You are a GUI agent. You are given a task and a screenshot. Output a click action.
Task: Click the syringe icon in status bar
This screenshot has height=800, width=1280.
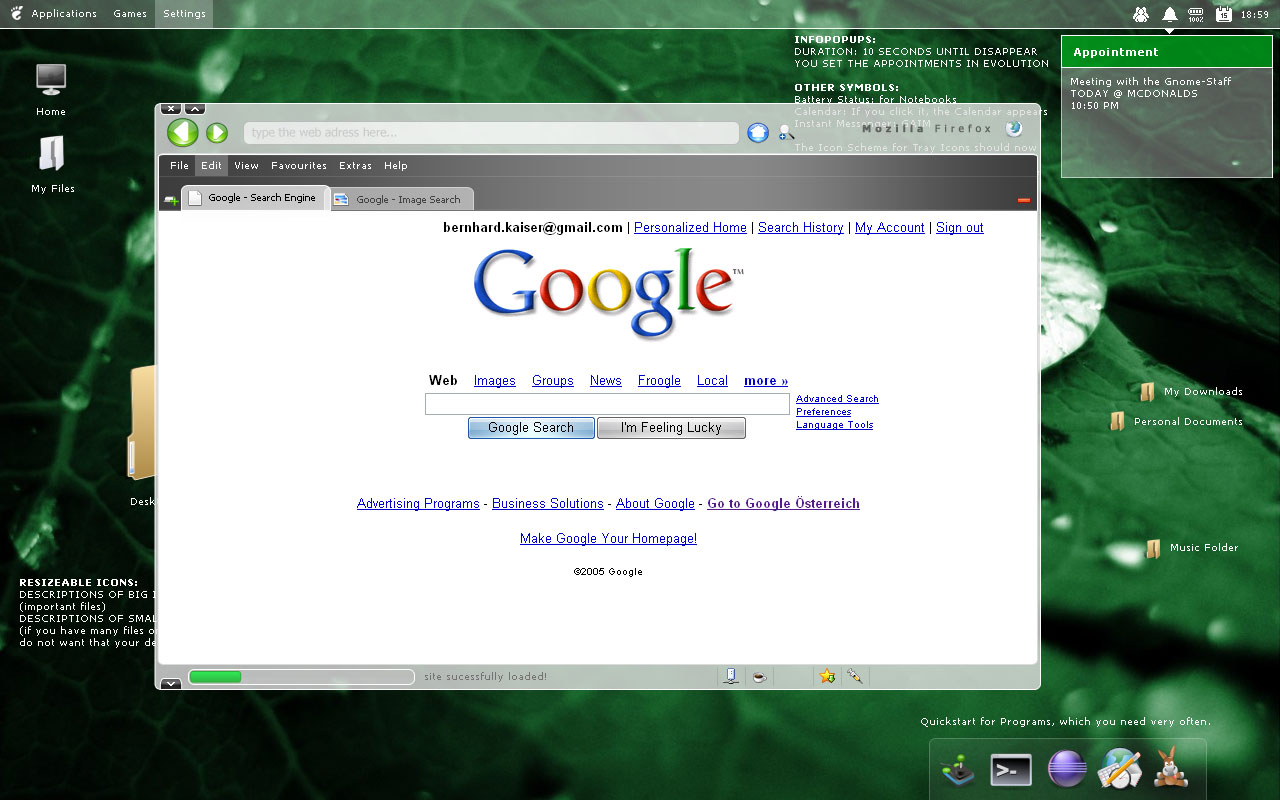pos(854,676)
